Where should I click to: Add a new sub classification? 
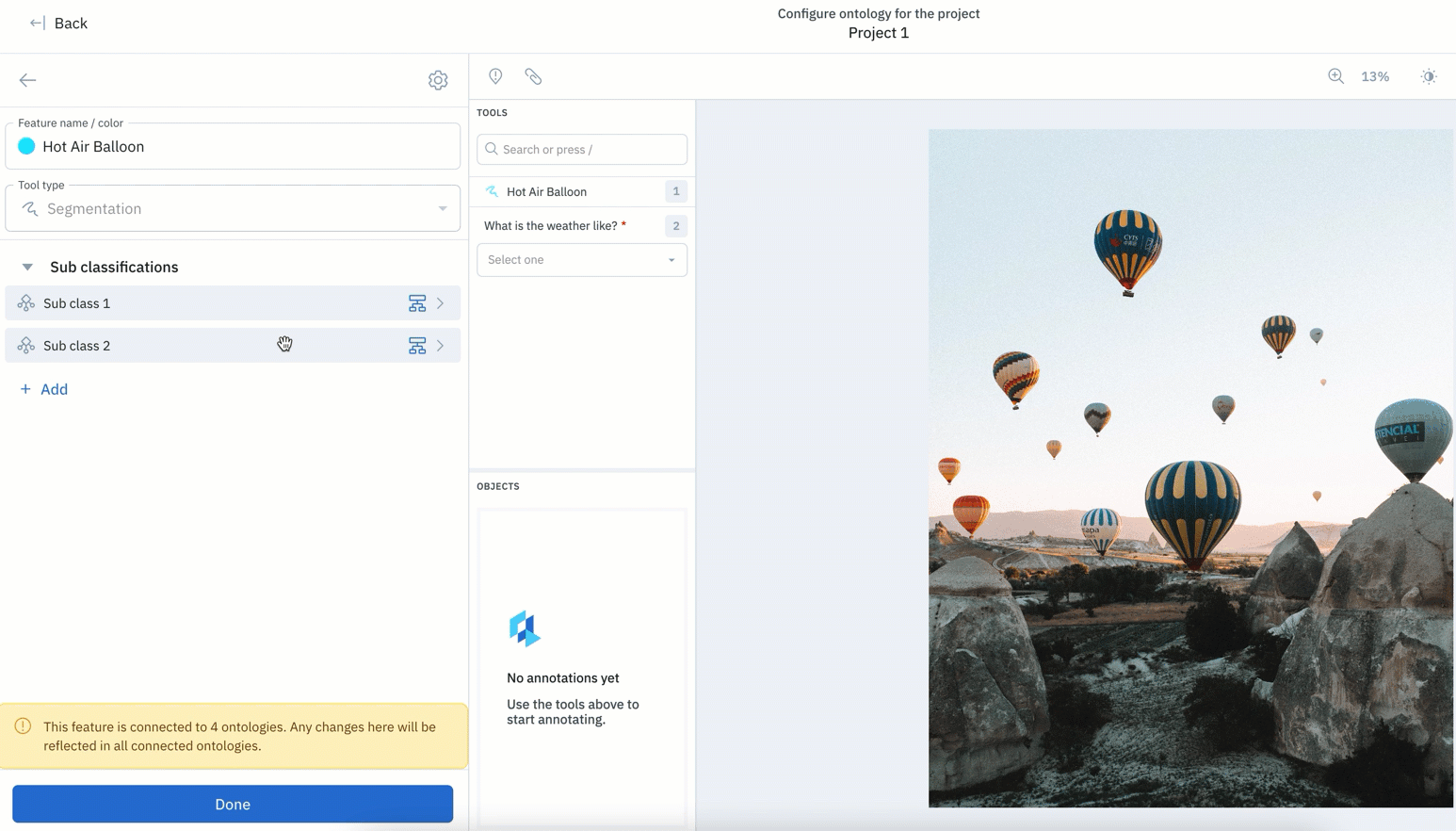click(44, 389)
